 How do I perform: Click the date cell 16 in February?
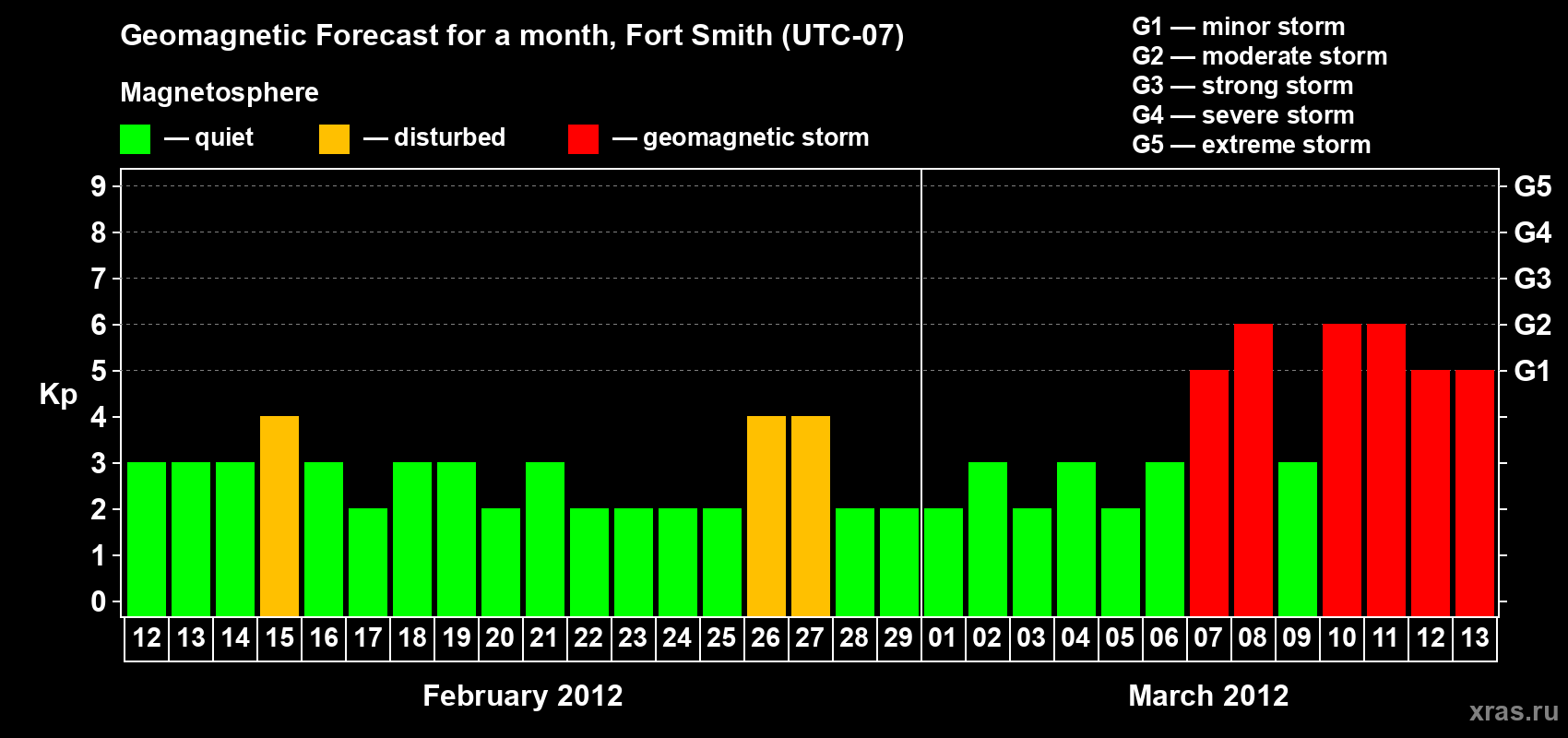pyautogui.click(x=324, y=638)
